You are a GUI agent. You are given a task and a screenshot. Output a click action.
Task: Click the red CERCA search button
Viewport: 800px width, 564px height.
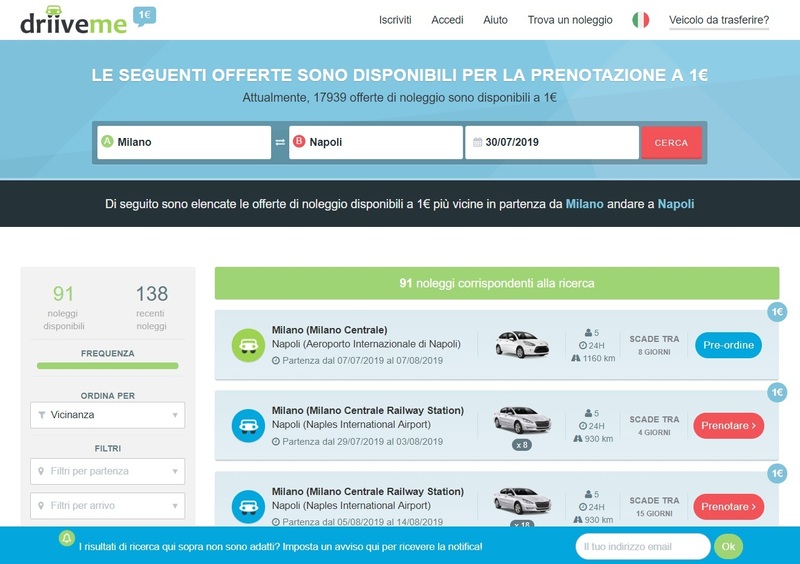click(671, 143)
